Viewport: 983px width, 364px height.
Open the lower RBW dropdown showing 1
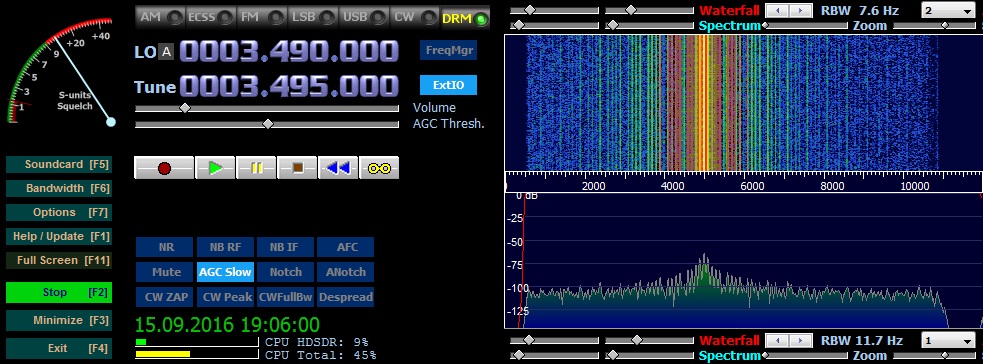click(948, 341)
